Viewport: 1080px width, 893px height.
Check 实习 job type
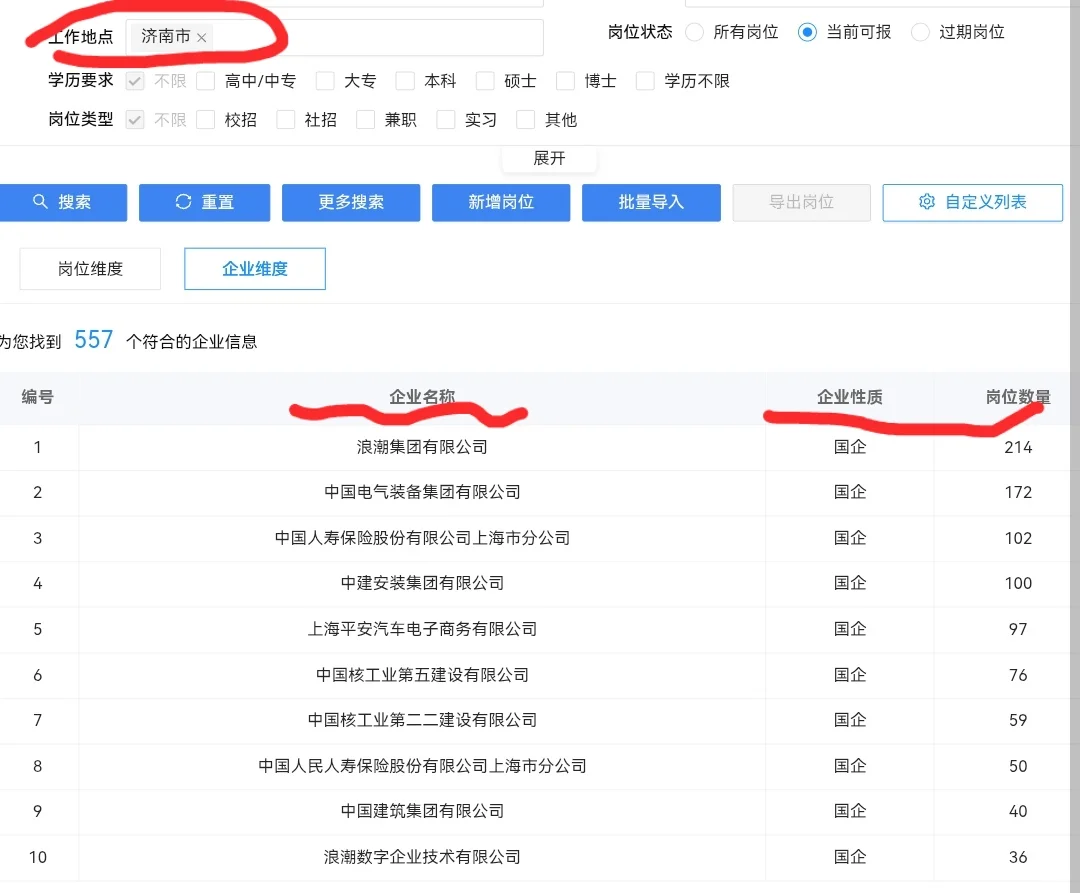(446, 120)
